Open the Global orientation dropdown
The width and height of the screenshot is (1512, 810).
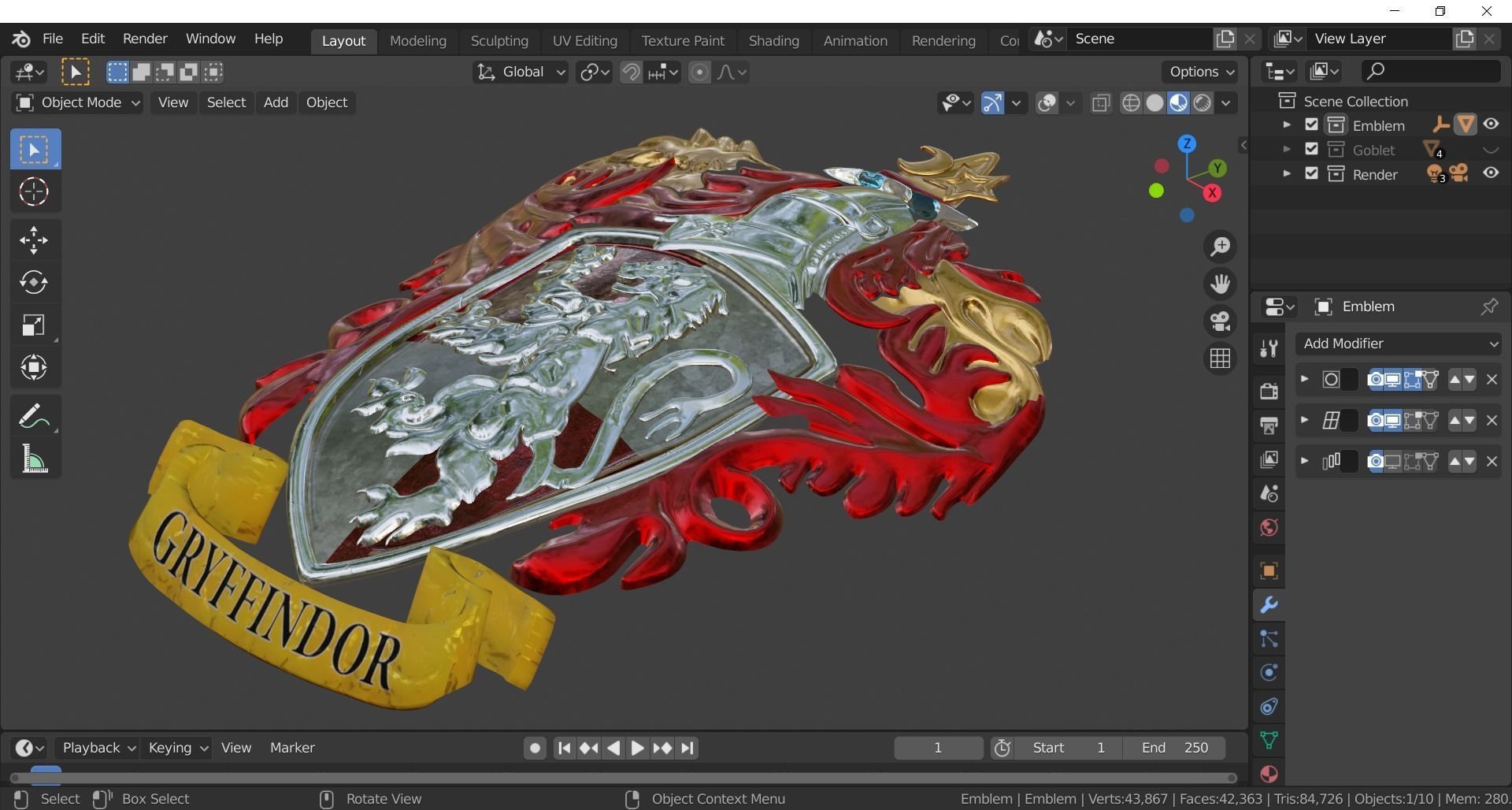(521, 72)
